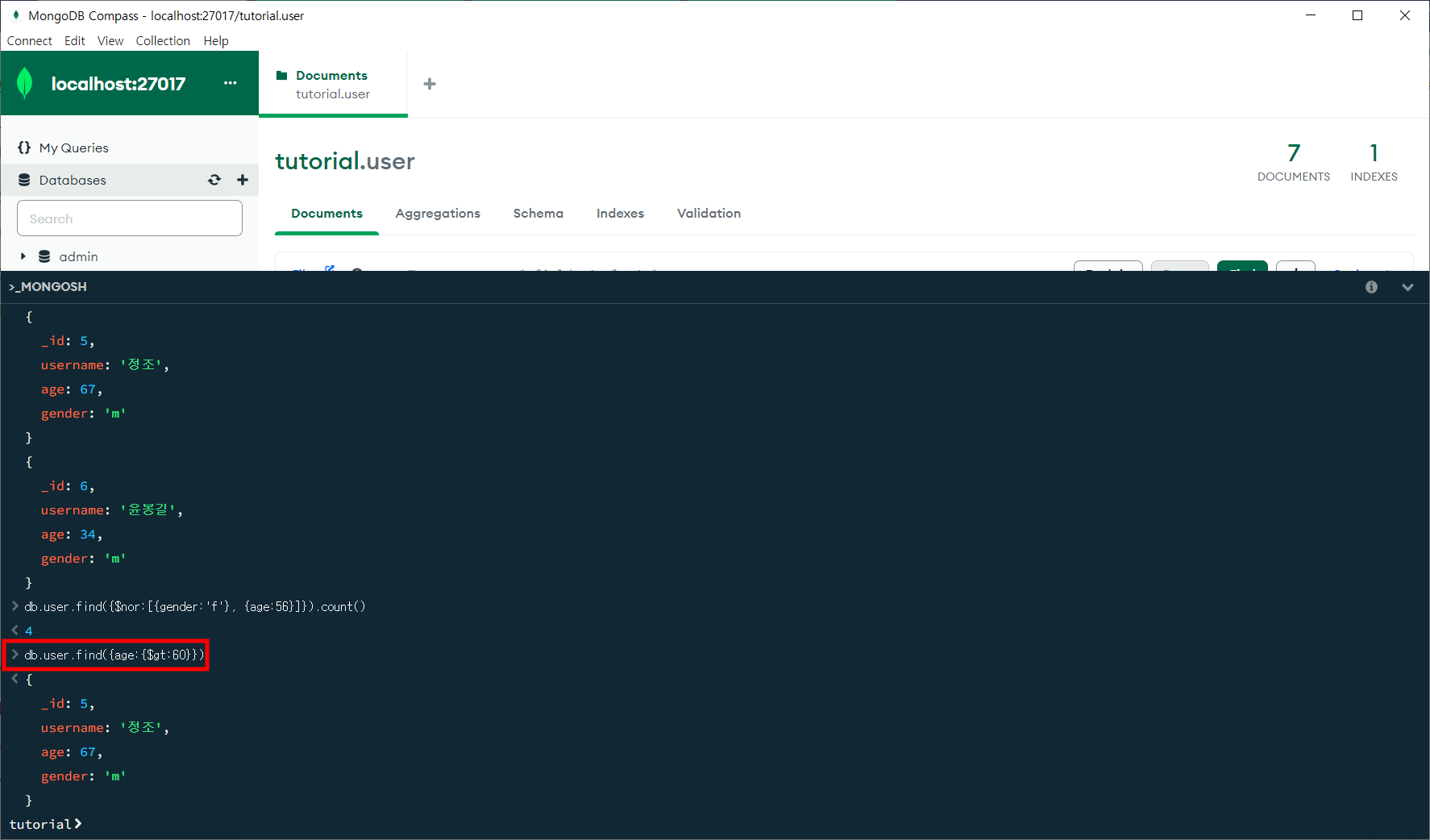Select the Documents collection tab
Image resolution: width=1430 pixels, height=840 pixels.
tap(326, 213)
